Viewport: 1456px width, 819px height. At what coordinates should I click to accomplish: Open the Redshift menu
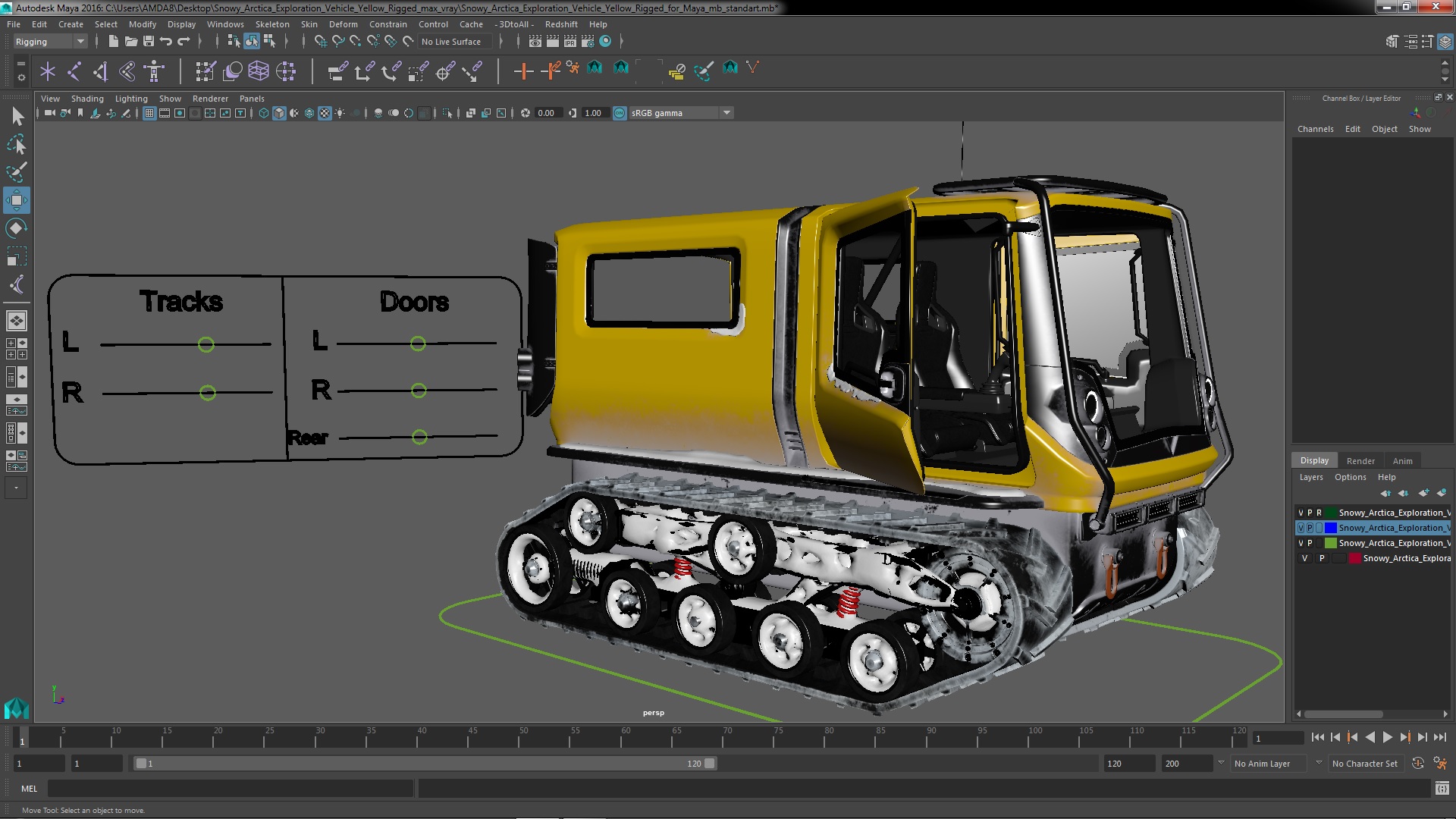[x=561, y=24]
